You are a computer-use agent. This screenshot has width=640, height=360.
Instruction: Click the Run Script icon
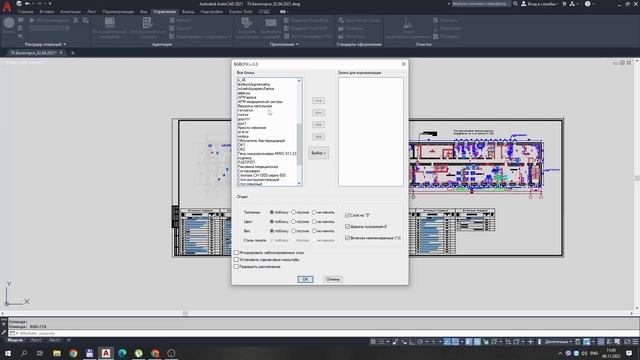pos(271,22)
